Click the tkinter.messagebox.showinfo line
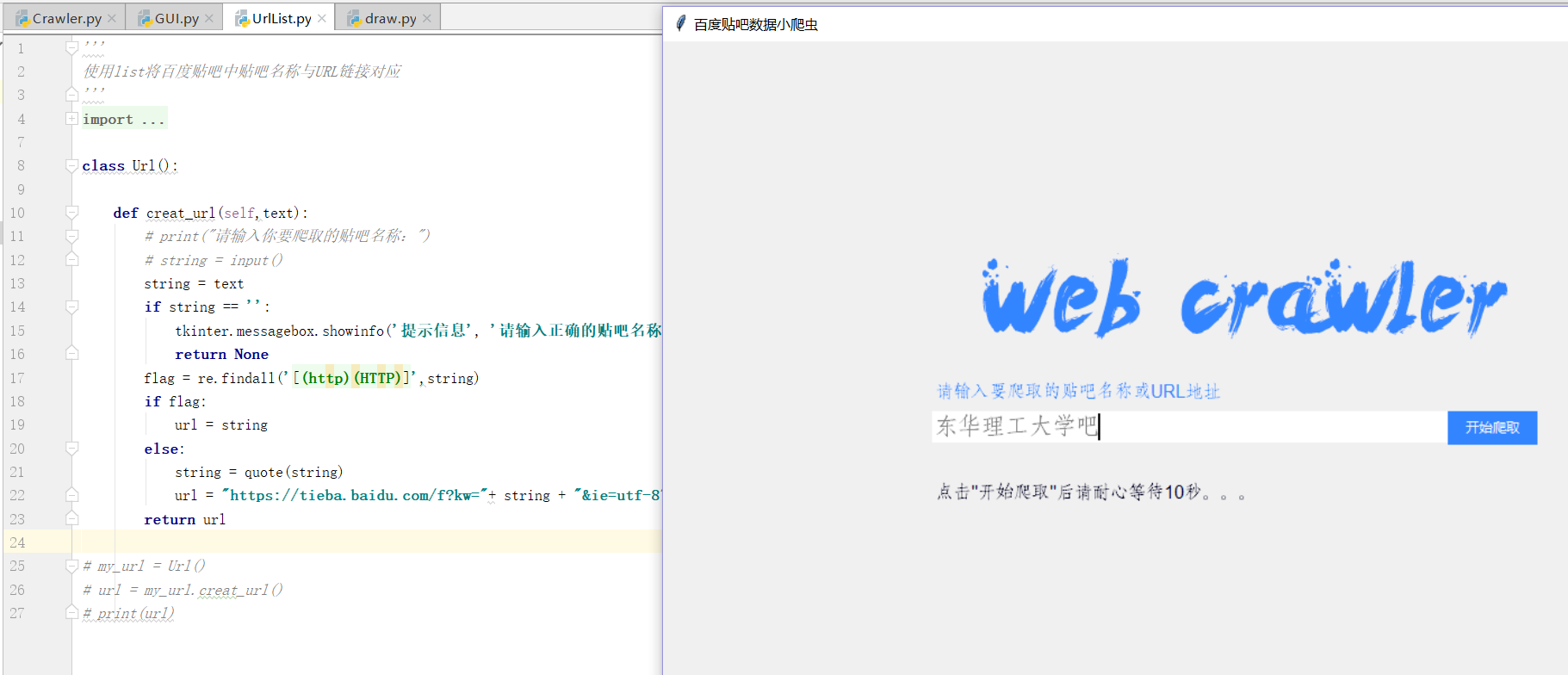 click(418, 331)
